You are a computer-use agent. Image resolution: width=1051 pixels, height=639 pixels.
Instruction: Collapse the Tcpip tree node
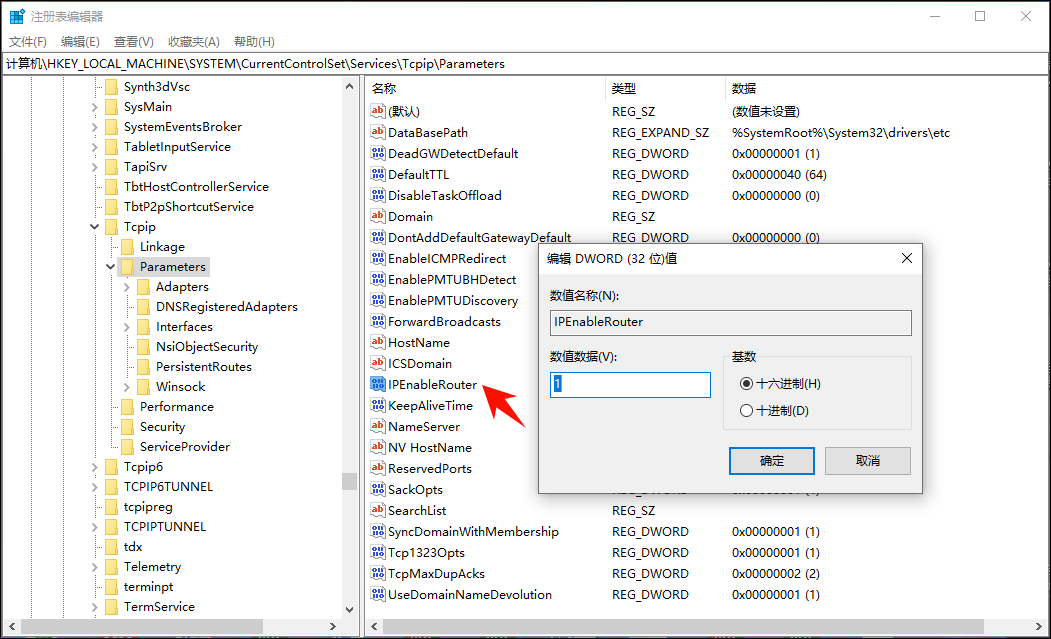tap(95, 227)
